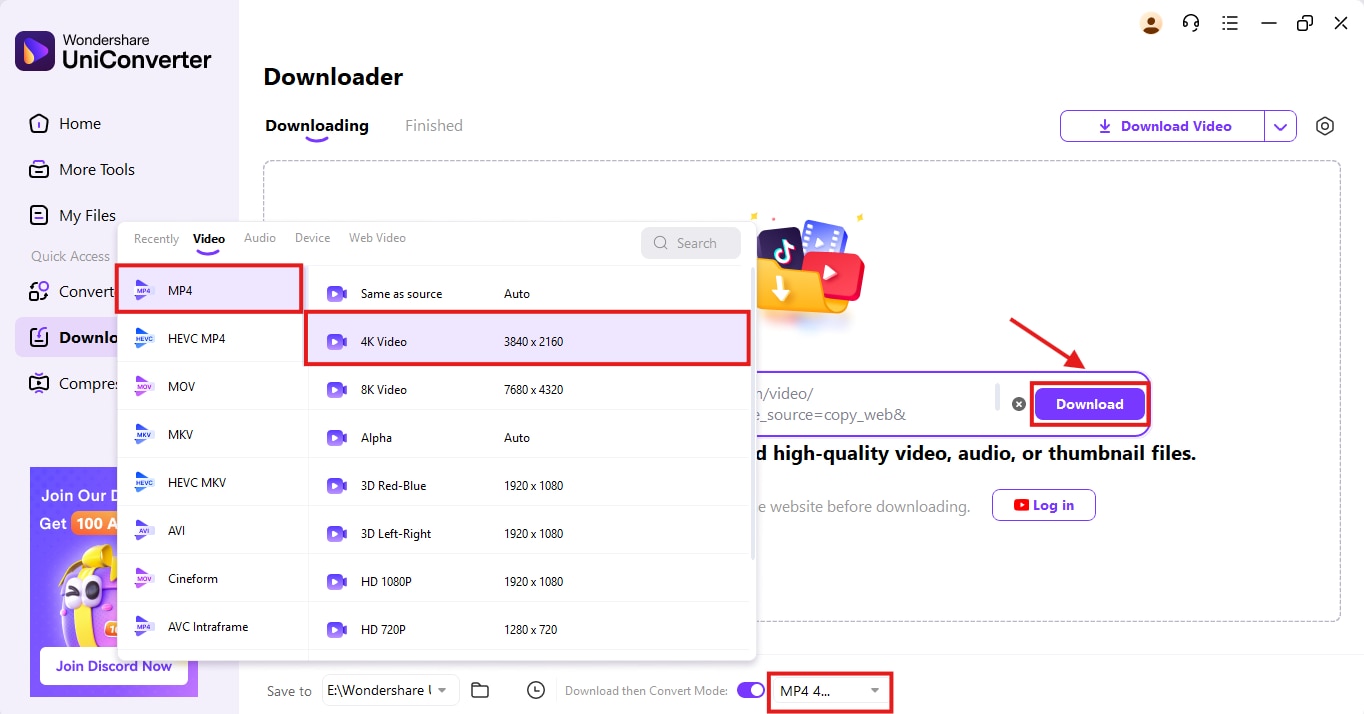1364x714 pixels.
Task: Choose the 3D Red-Blue preset
Action: click(528, 486)
